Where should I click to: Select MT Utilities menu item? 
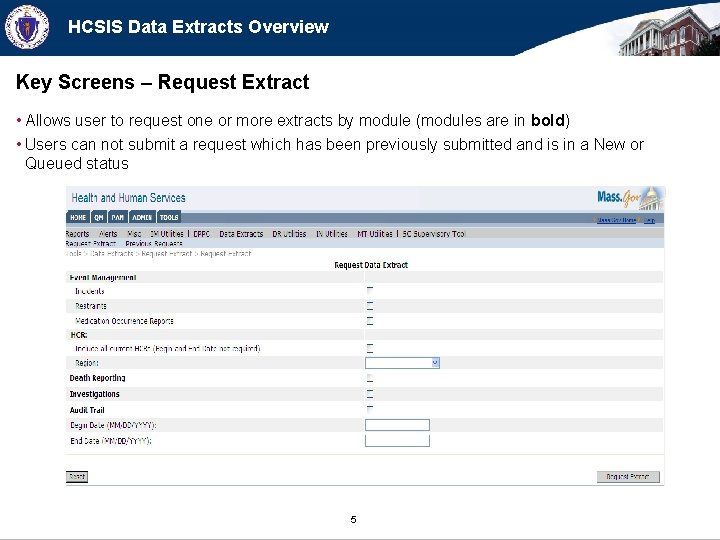[x=375, y=234]
